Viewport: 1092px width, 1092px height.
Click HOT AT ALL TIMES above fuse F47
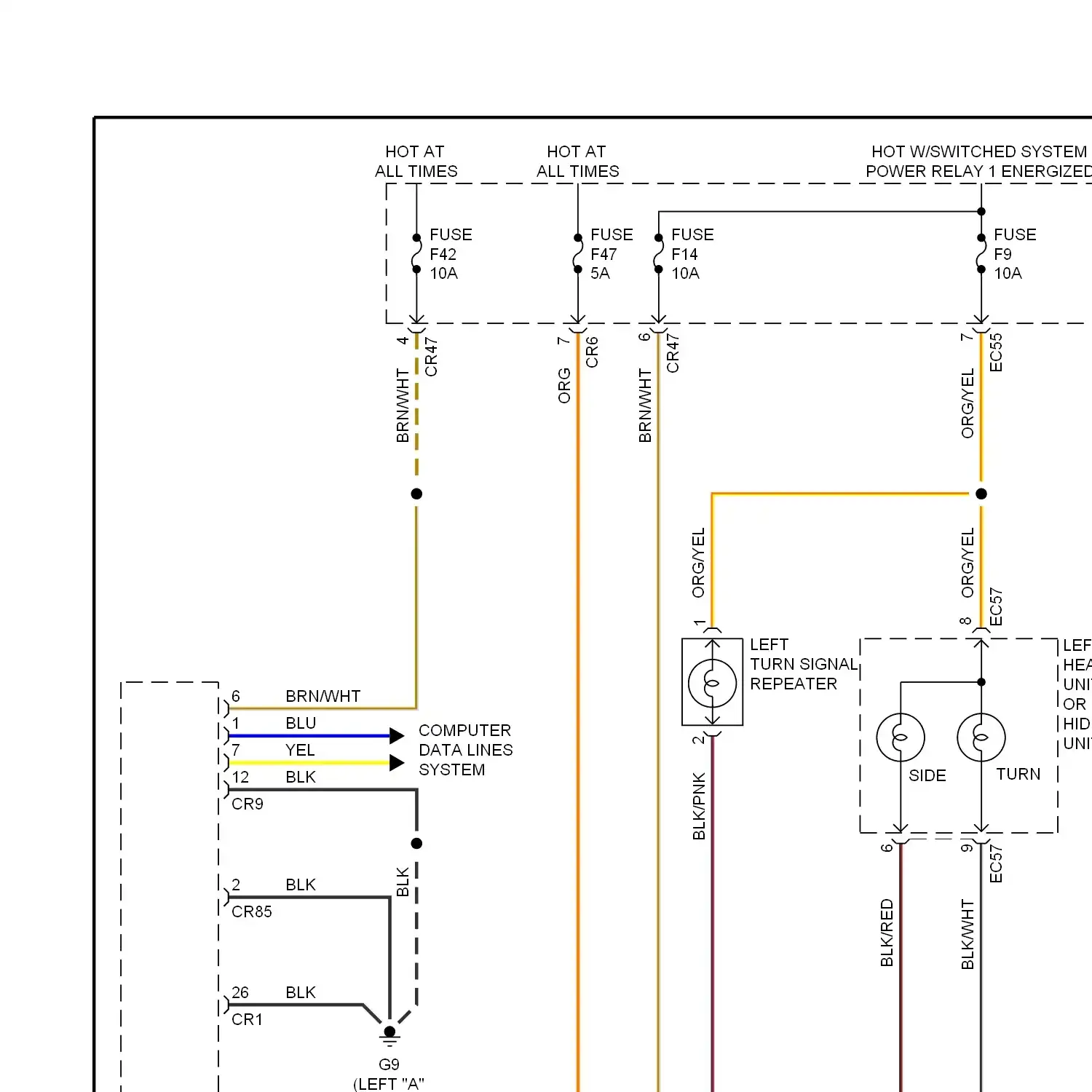click(x=578, y=161)
